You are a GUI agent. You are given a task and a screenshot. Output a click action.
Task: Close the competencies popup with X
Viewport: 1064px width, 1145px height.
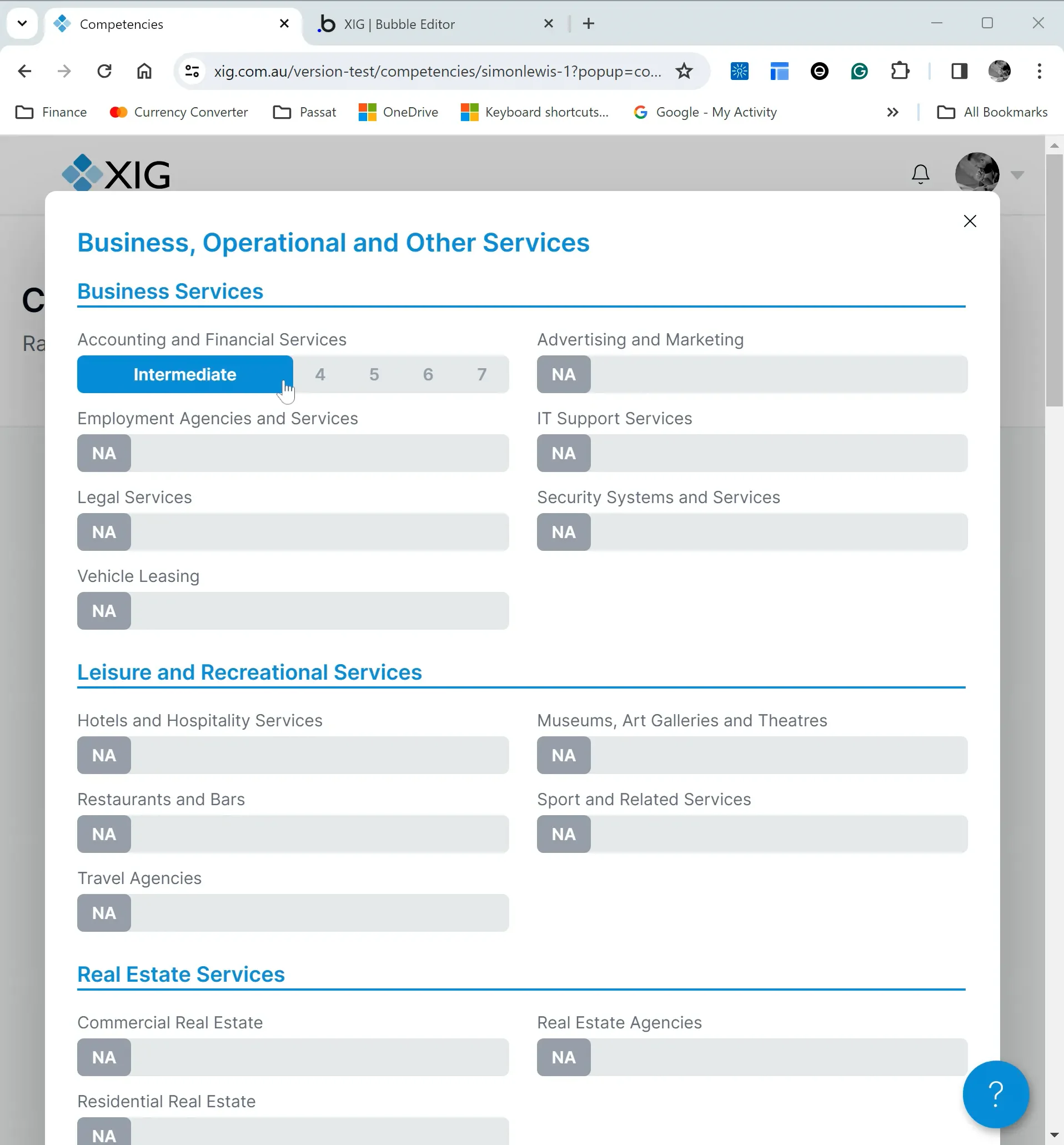pos(970,221)
